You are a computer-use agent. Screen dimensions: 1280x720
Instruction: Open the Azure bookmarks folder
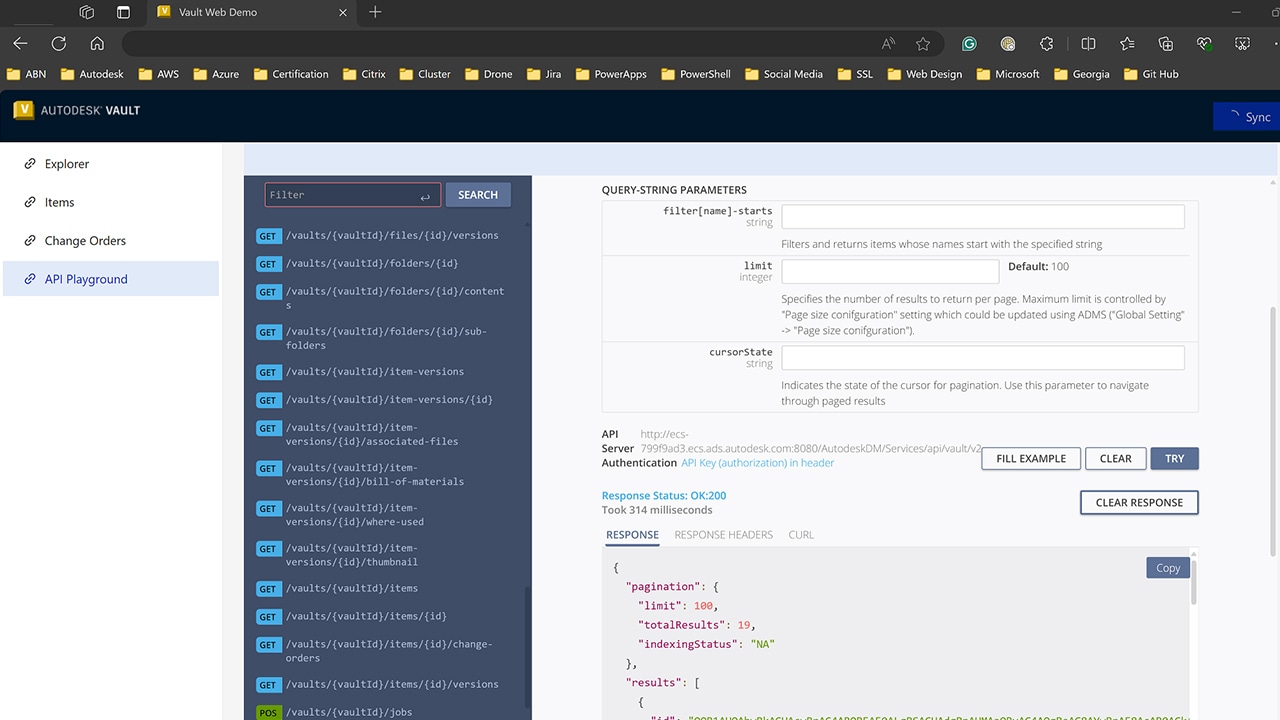click(216, 74)
